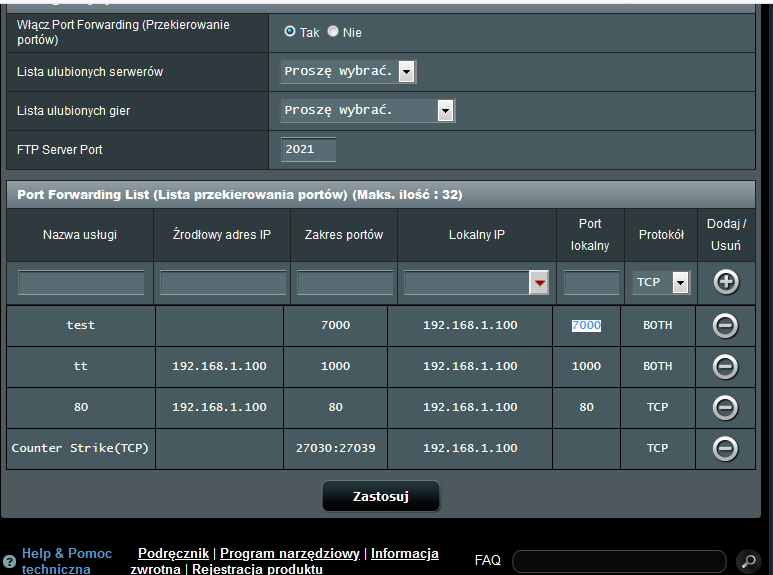Click the highlighted 7000 local port value

coord(586,325)
